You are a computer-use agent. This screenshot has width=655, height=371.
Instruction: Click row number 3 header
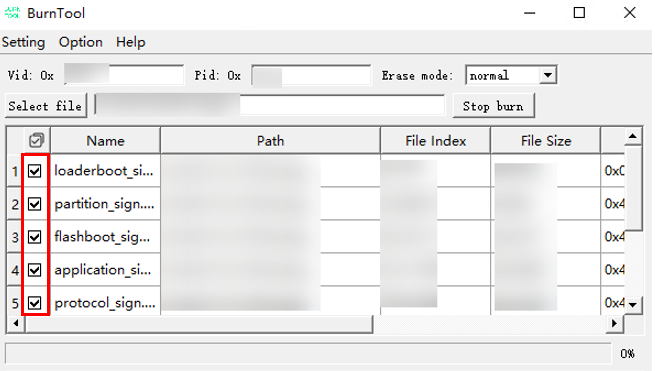pyautogui.click(x=15, y=237)
